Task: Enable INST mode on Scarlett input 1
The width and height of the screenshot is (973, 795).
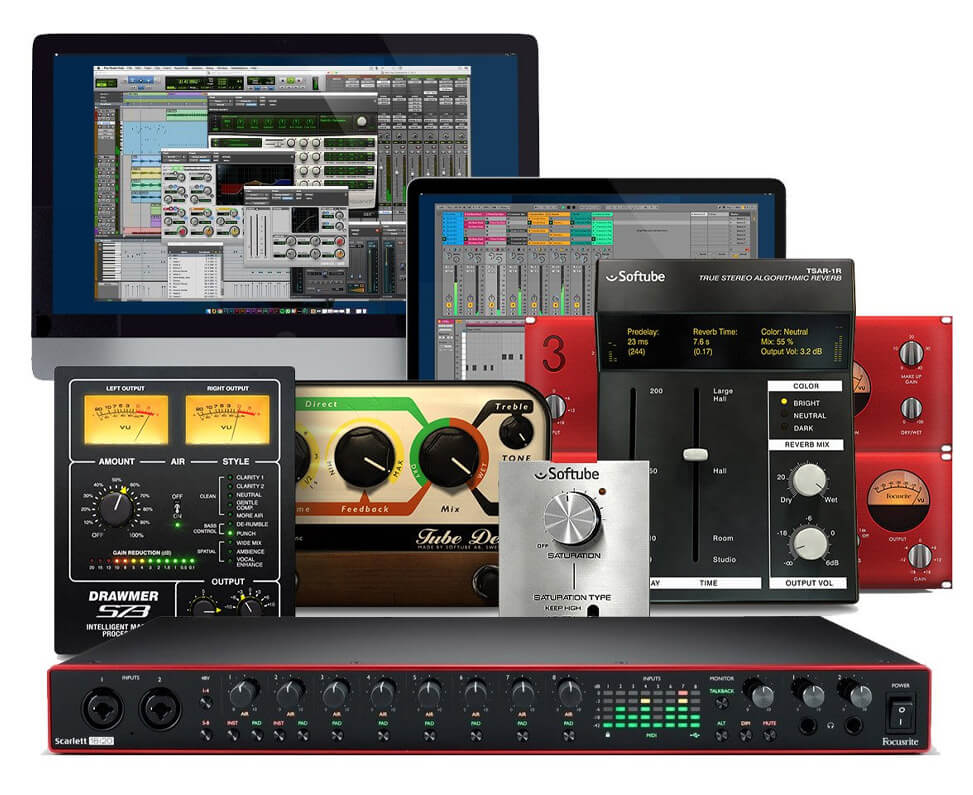Action: click(233, 735)
